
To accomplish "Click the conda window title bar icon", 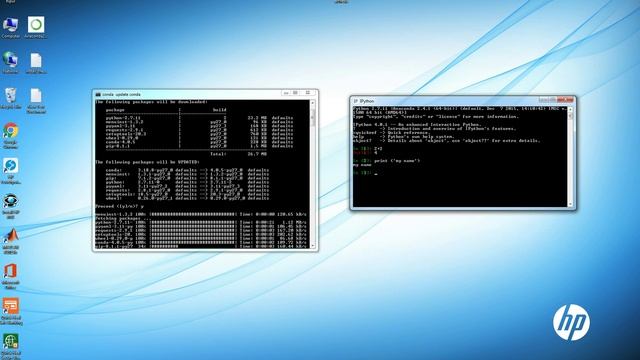I will (98, 94).
